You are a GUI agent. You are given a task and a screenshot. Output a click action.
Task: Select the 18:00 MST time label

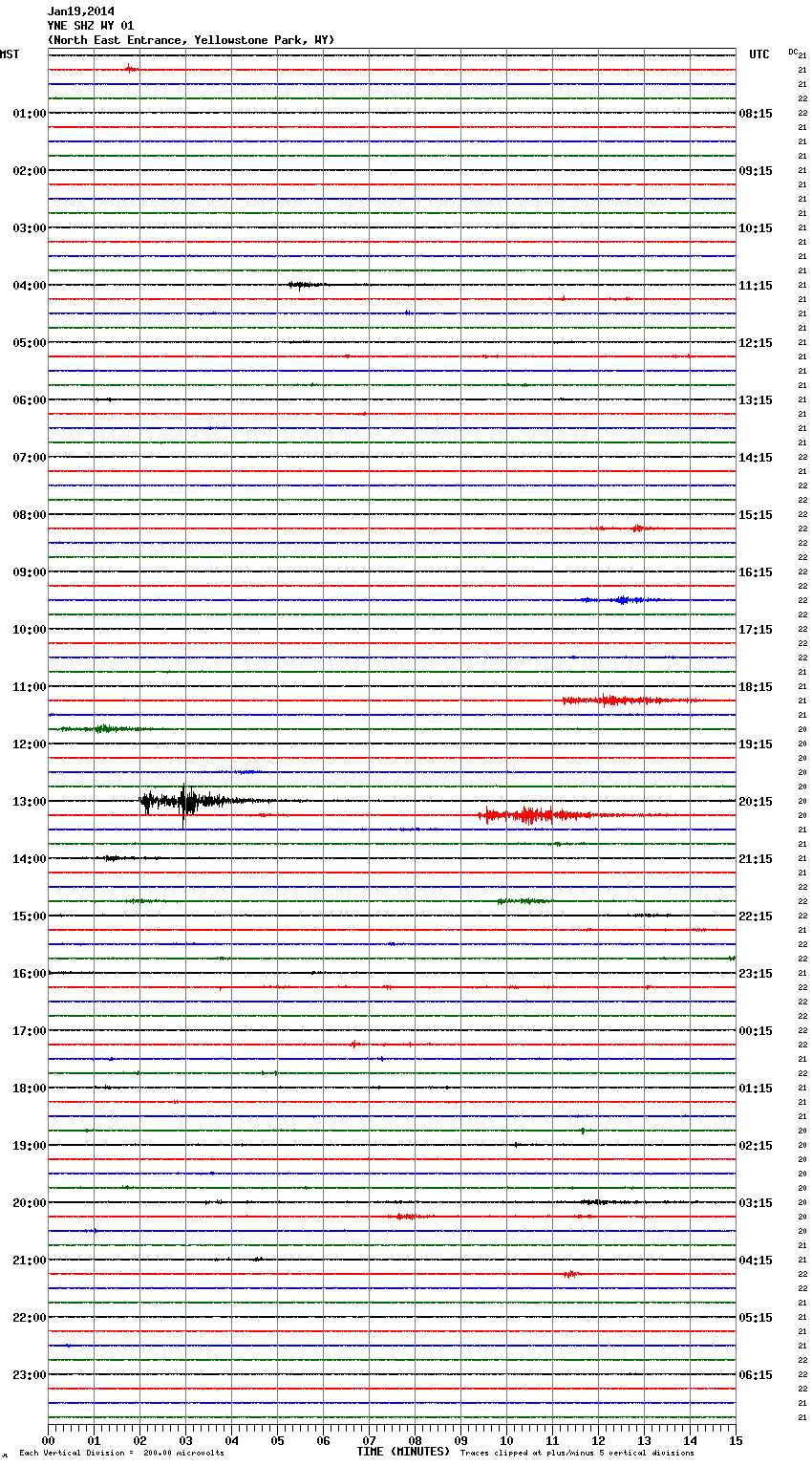[x=30, y=1089]
